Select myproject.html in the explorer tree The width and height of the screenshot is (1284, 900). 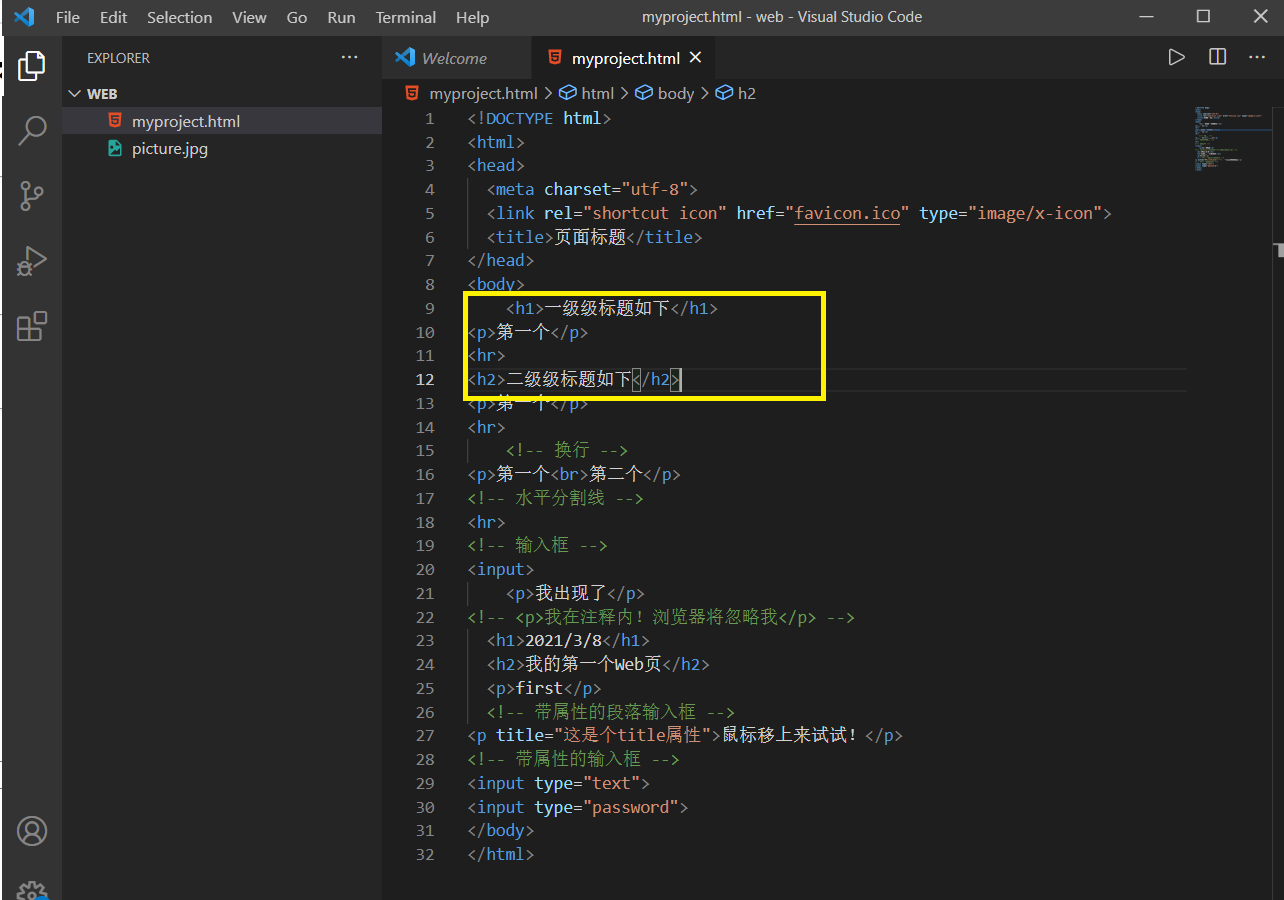[x=222, y=121]
